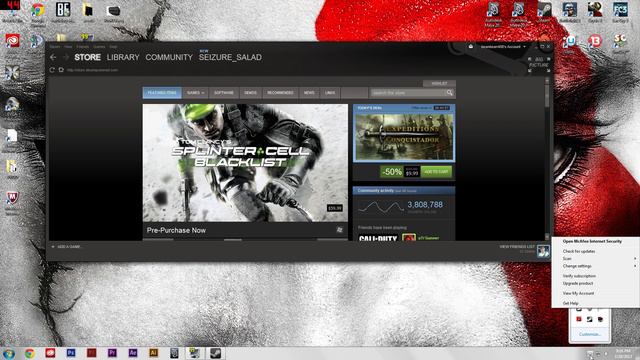Open View Friends List link

(517, 247)
